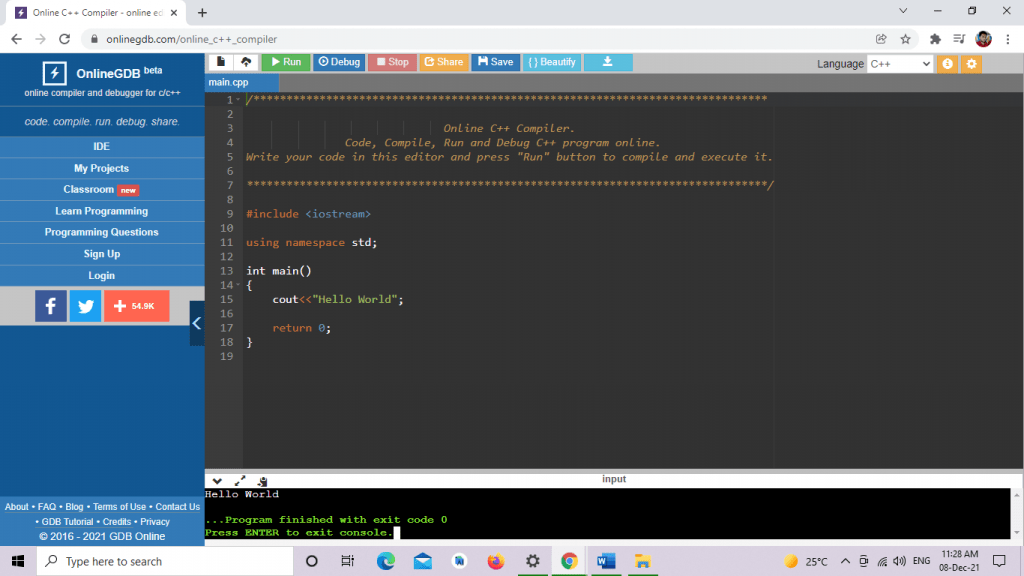Click the info icon beside settings

[x=945, y=63]
